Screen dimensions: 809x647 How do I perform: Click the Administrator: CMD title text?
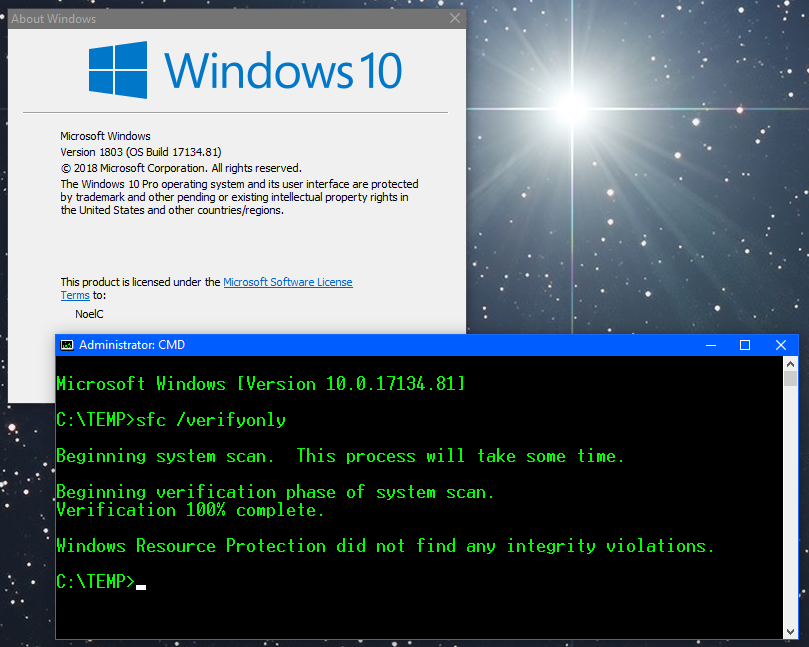132,345
